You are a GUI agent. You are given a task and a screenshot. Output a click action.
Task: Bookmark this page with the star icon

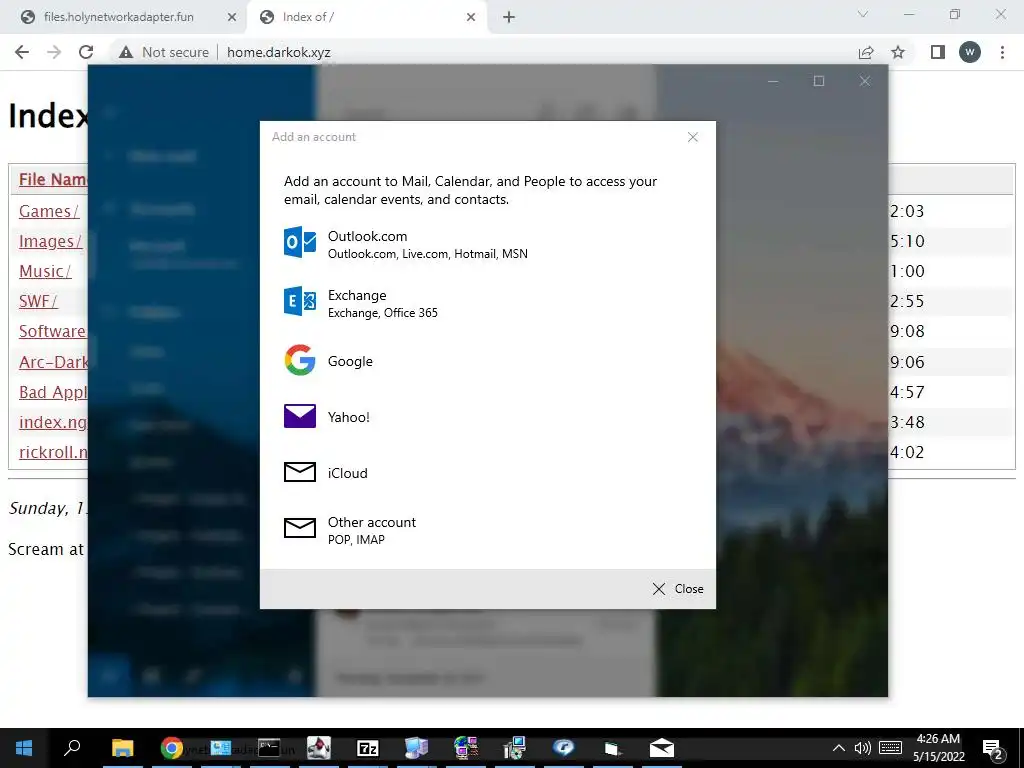pyautogui.click(x=898, y=52)
